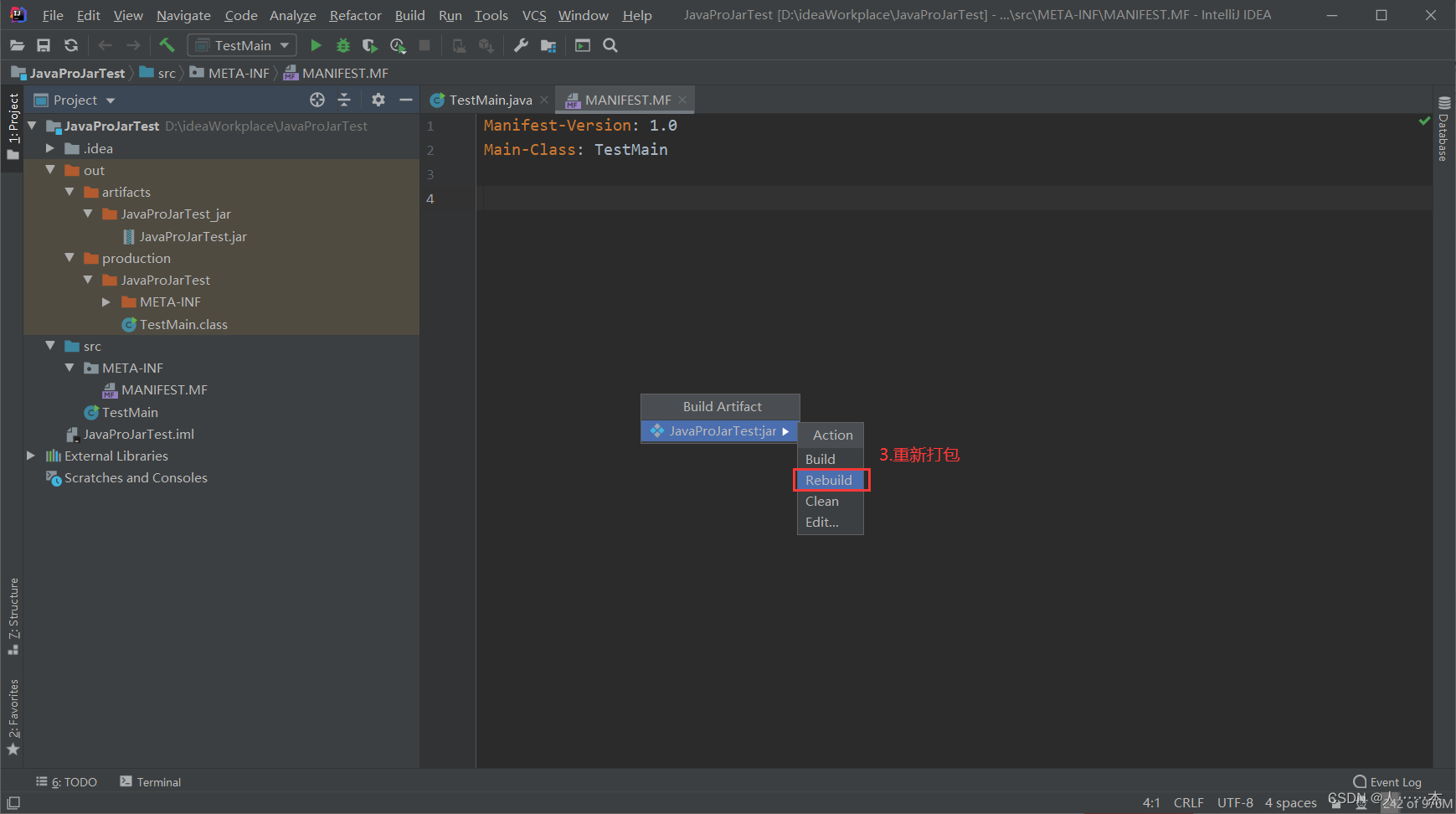Click the Run Anything toolbar icon
Image resolution: width=1456 pixels, height=814 pixels.
pyautogui.click(x=583, y=45)
